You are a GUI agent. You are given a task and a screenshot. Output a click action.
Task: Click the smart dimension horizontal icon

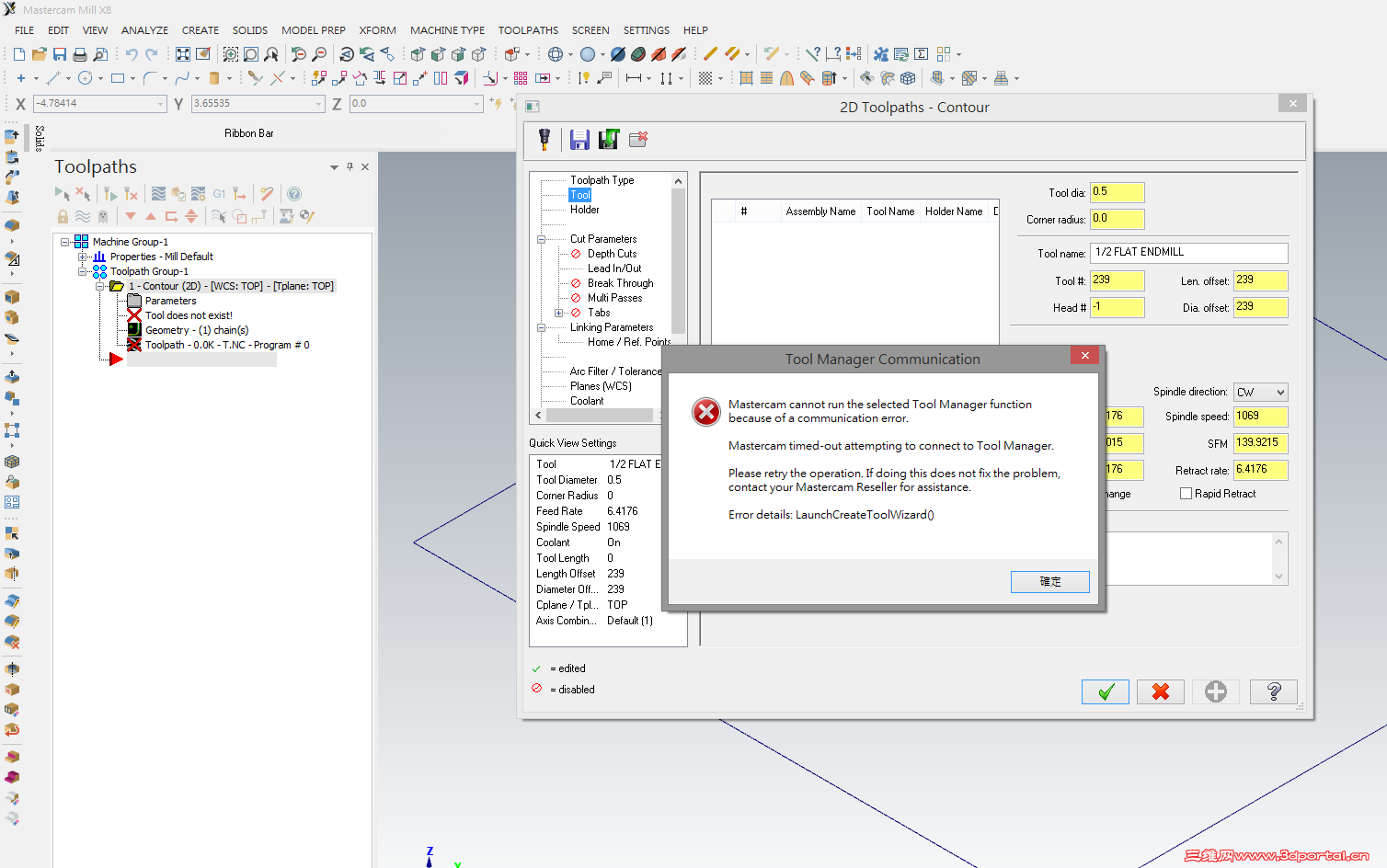634,78
